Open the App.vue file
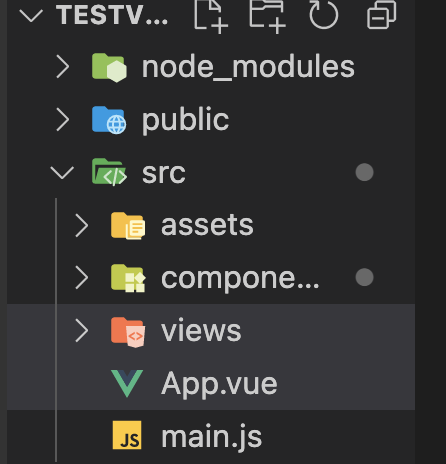 (x=219, y=384)
